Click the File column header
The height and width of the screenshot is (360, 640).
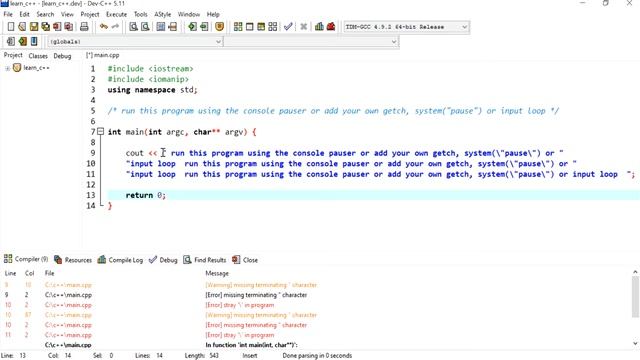(x=49, y=273)
